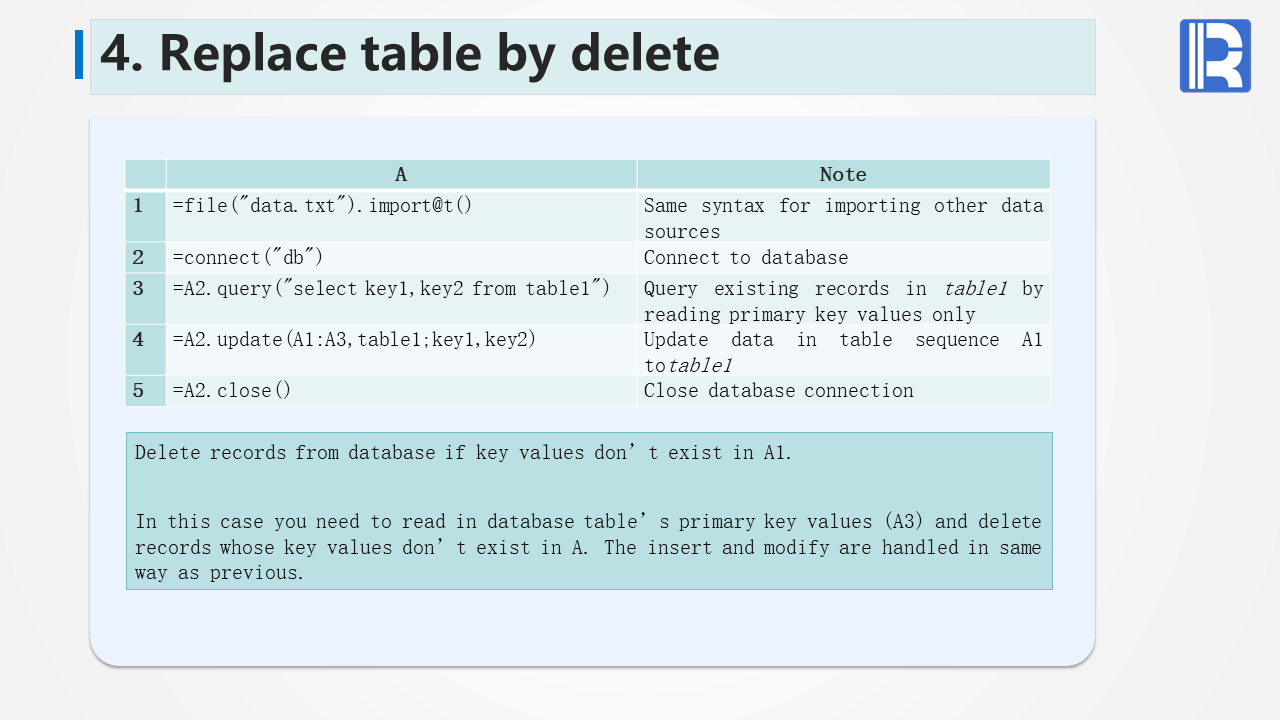
Task: Select column header A in the table
Action: point(401,175)
